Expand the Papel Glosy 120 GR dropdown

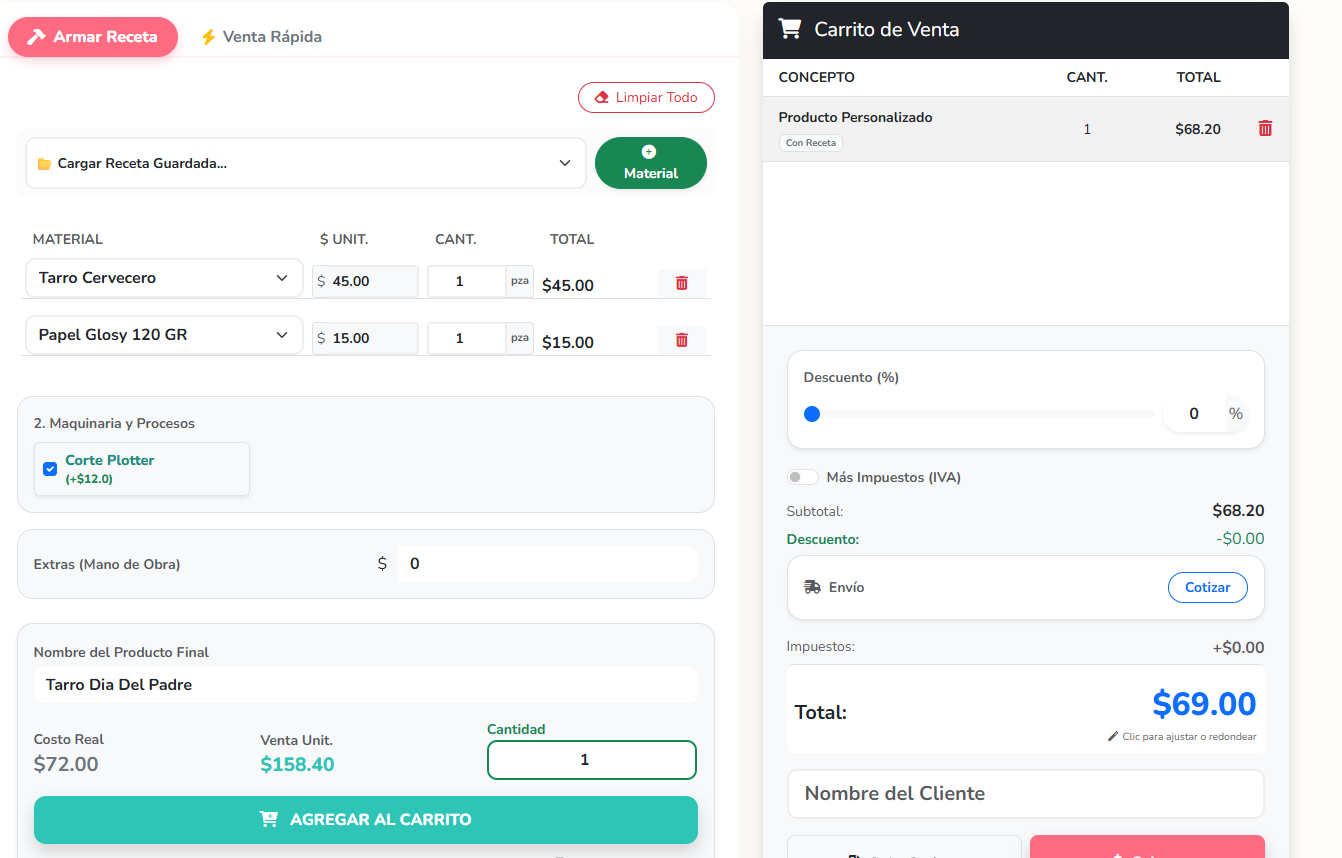pos(164,335)
